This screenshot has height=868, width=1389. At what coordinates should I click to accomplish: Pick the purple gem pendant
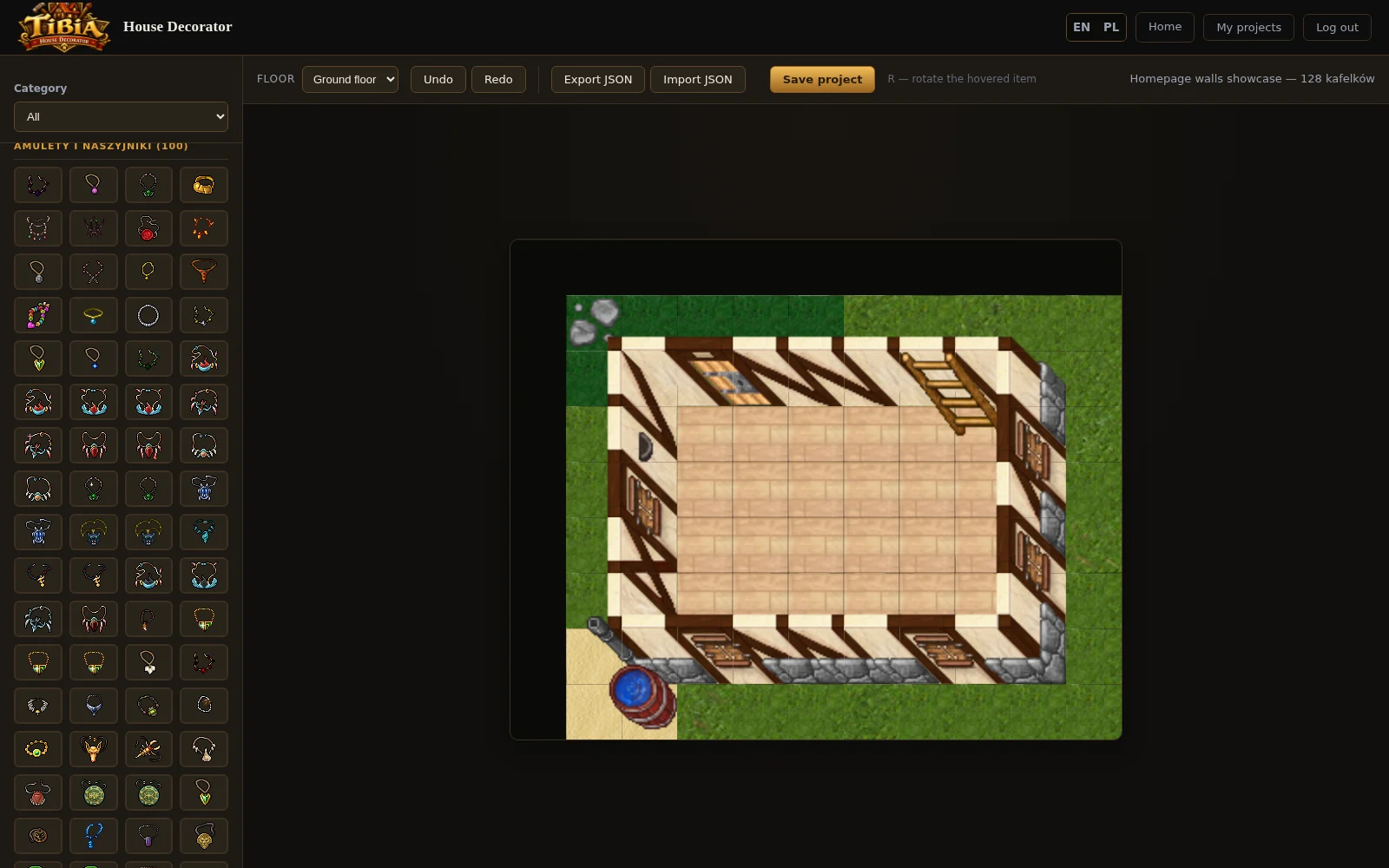[x=148, y=836]
